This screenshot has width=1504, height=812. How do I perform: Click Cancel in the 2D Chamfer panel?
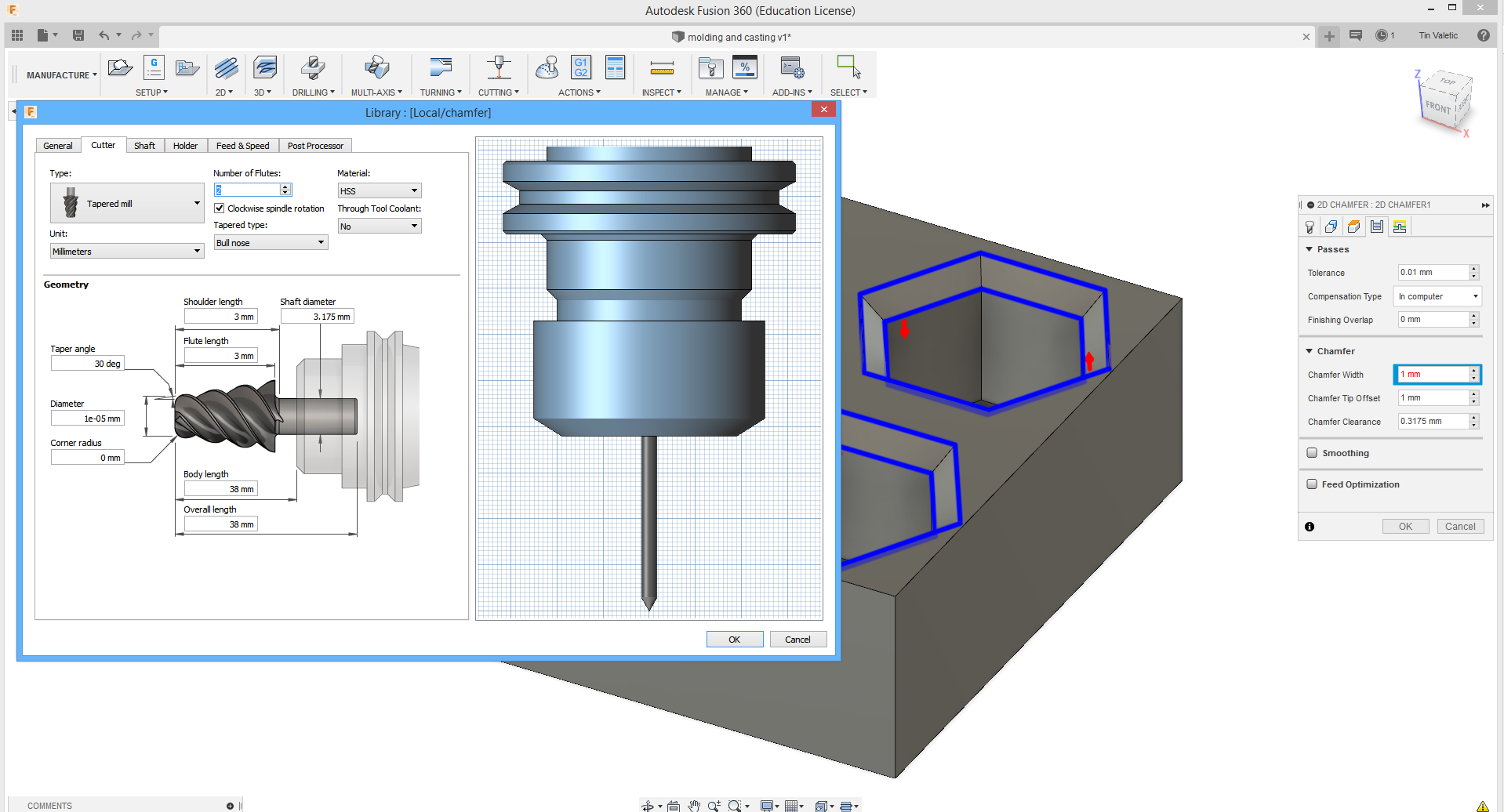[x=1460, y=527]
